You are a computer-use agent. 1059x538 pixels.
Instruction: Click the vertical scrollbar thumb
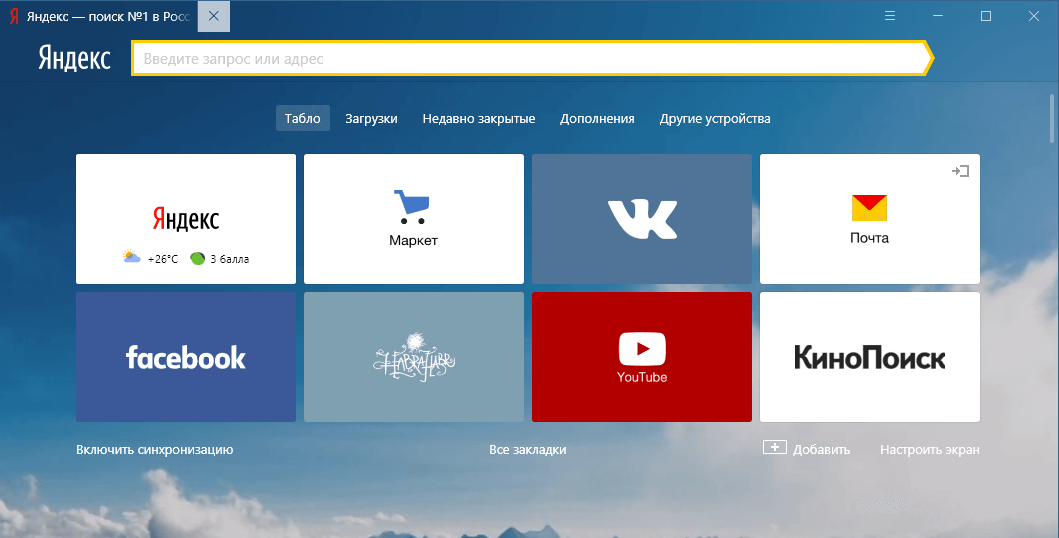click(1052, 118)
